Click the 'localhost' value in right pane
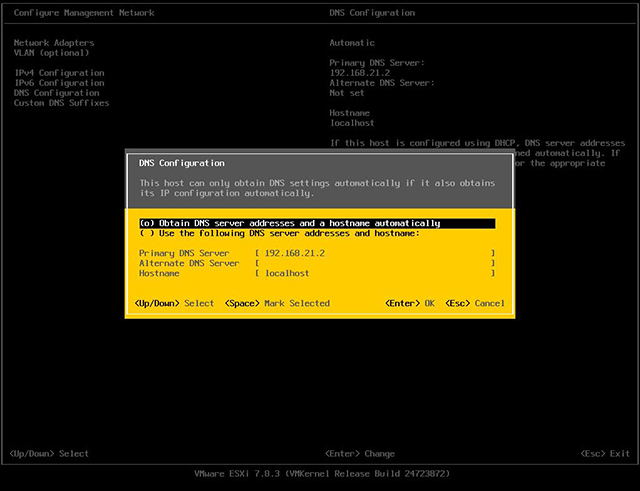 click(352, 123)
